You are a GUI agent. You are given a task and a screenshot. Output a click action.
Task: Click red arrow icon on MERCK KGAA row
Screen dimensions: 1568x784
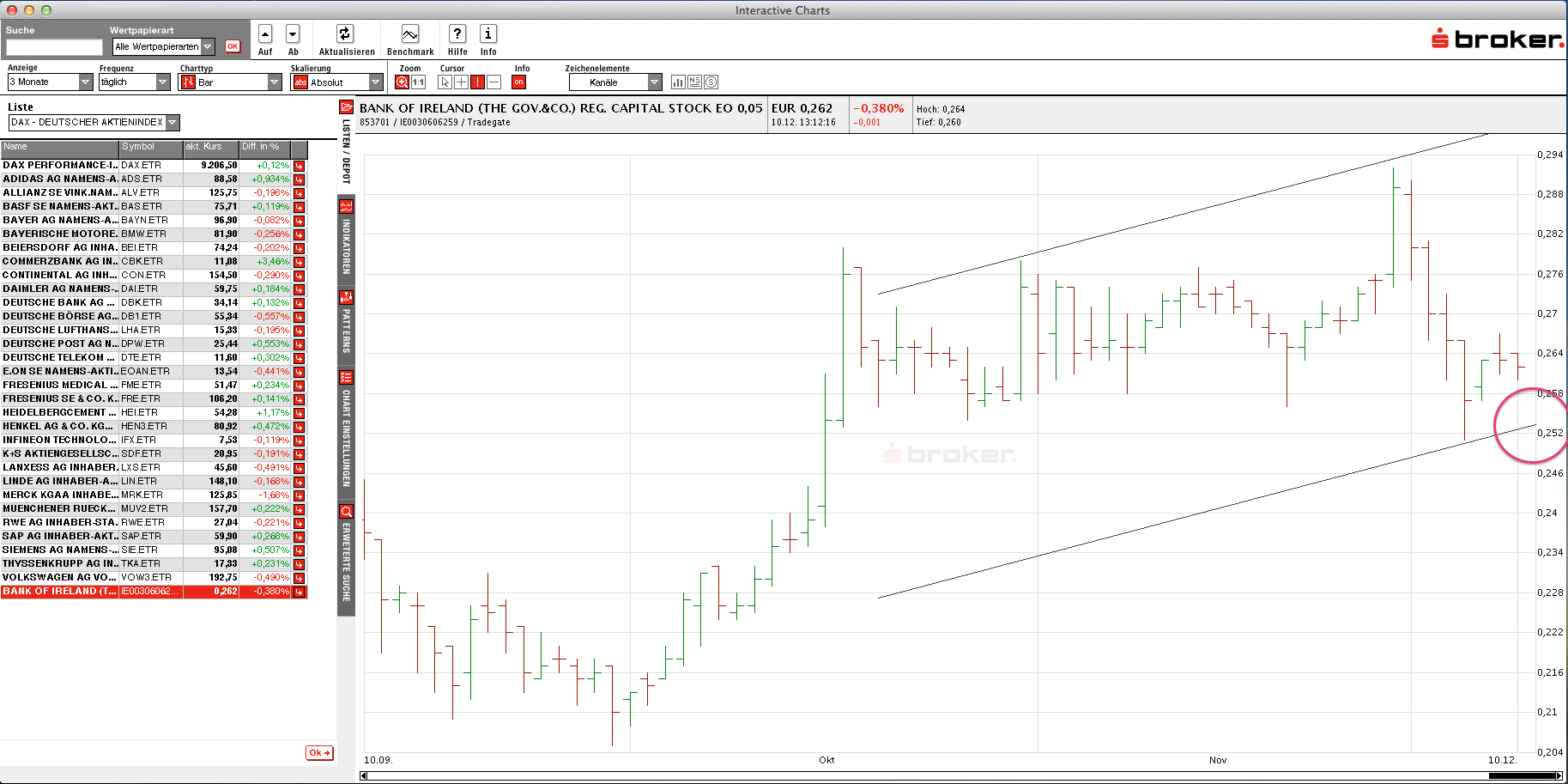coord(299,495)
